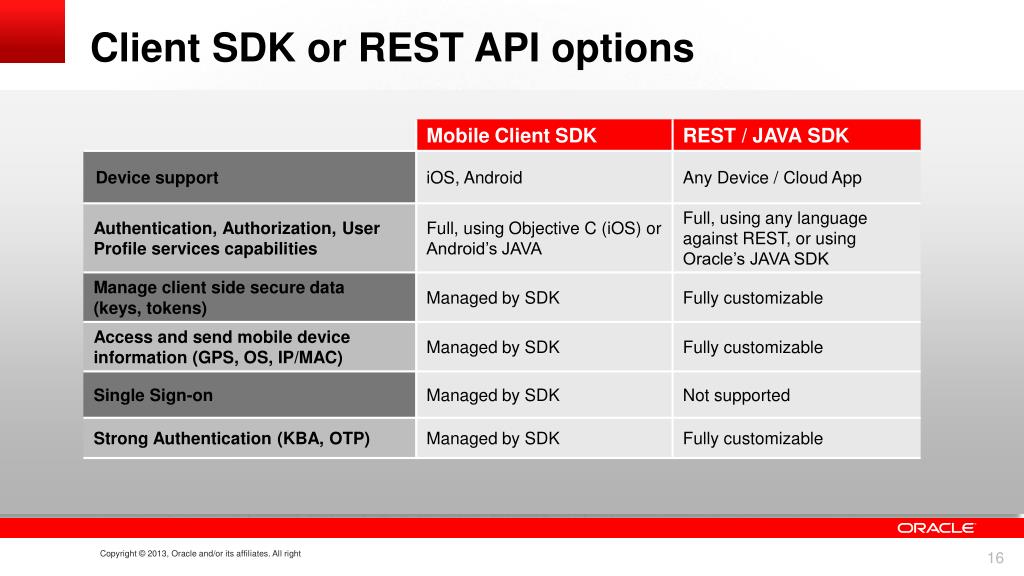The width and height of the screenshot is (1024, 576).
Task: Click the copyright 2013 Oracle notice
Action: click(x=200, y=553)
